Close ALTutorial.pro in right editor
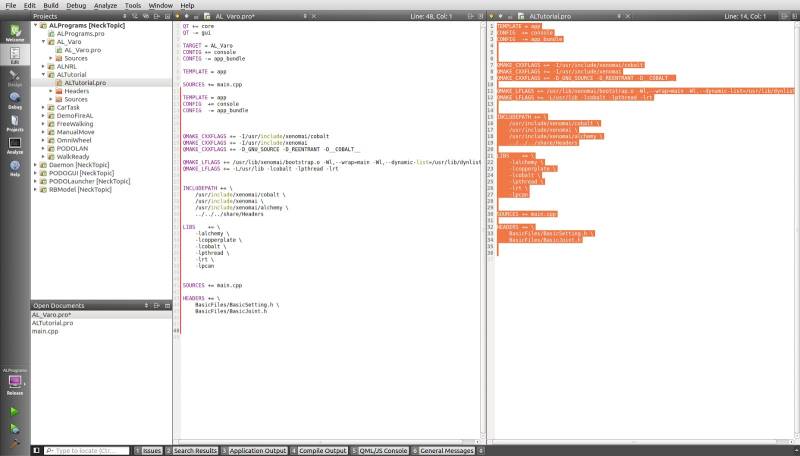The height and width of the screenshot is (456, 800). (628, 16)
